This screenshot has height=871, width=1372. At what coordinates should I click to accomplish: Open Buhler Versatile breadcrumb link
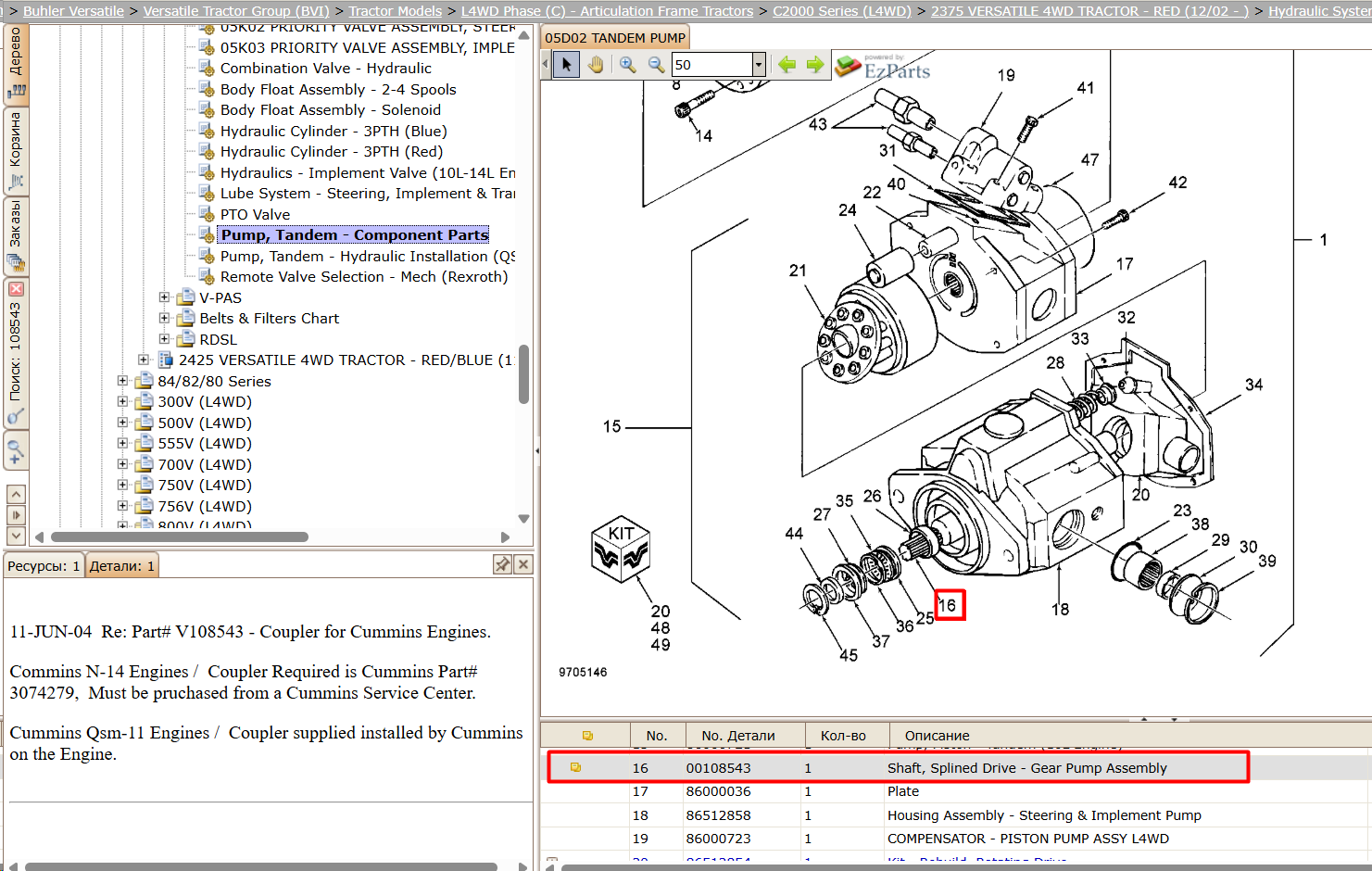pyautogui.click(x=73, y=11)
